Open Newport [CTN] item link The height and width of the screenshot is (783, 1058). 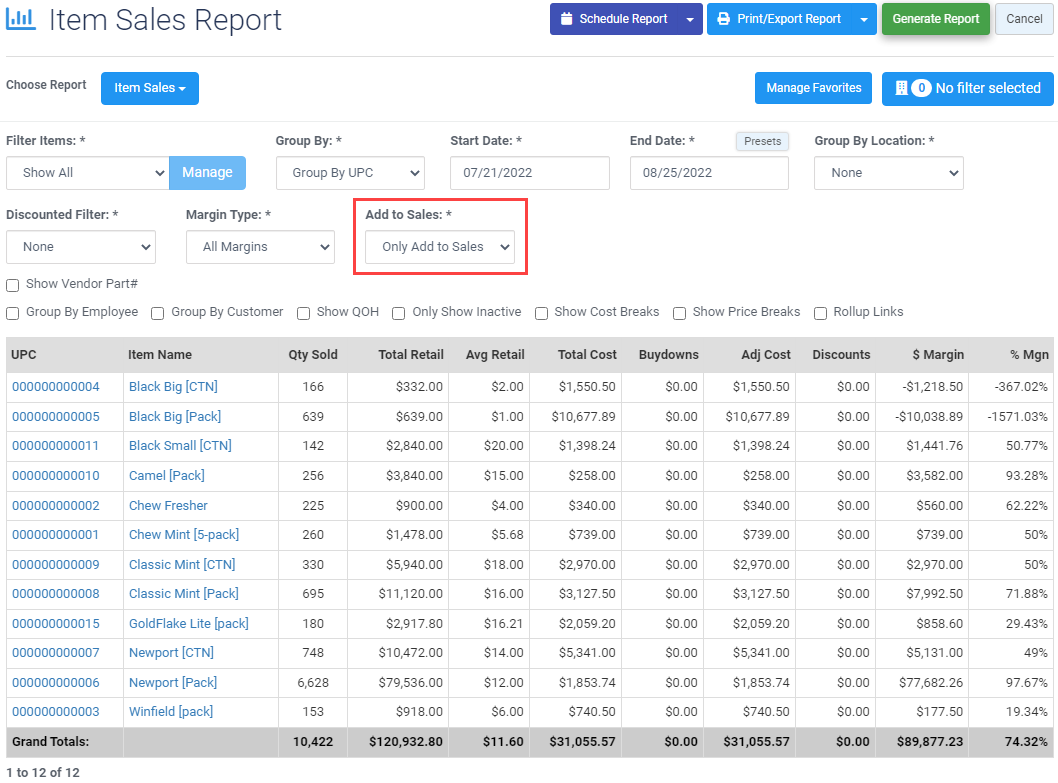(x=171, y=653)
